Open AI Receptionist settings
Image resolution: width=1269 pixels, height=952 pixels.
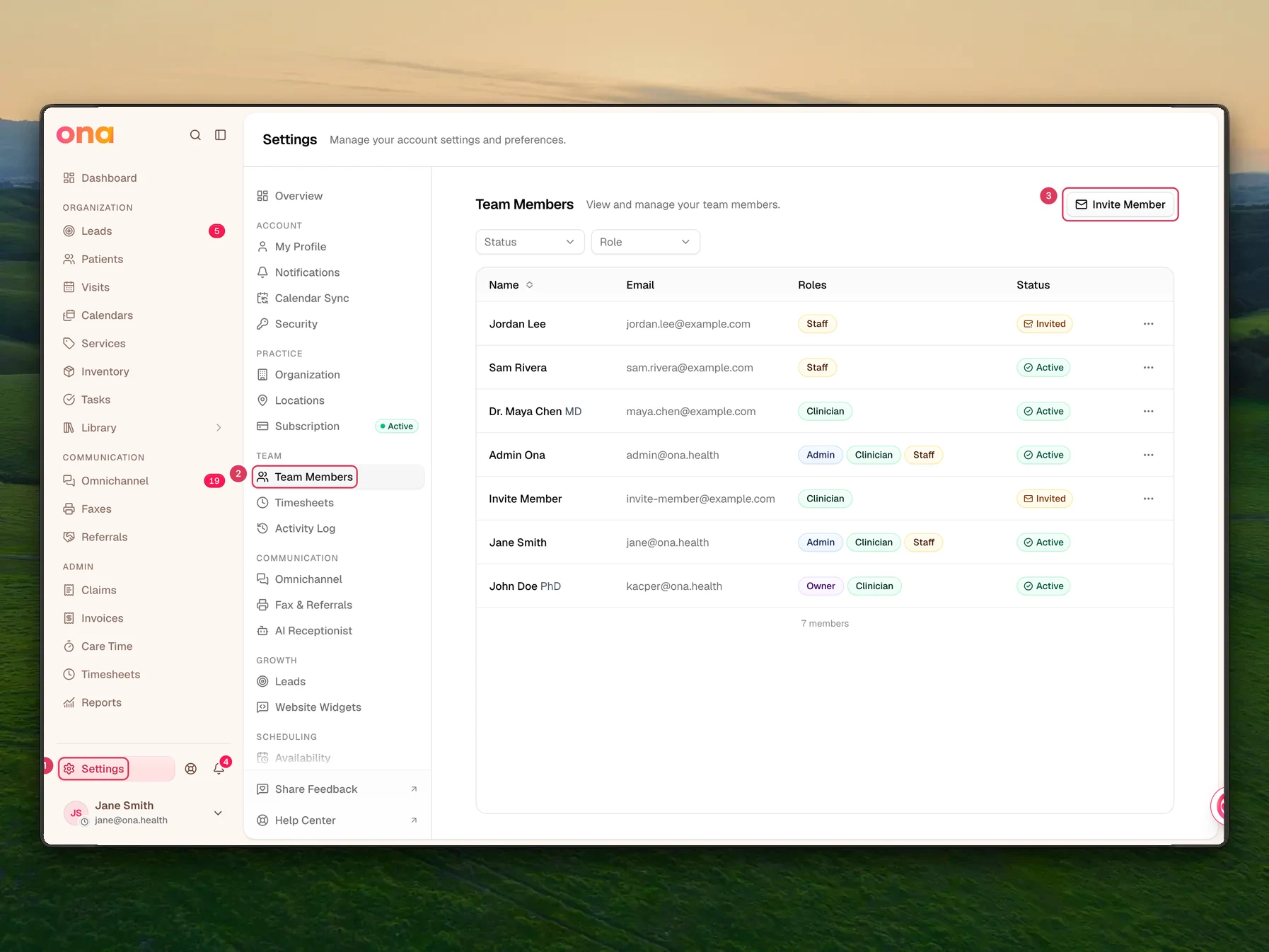(337, 631)
